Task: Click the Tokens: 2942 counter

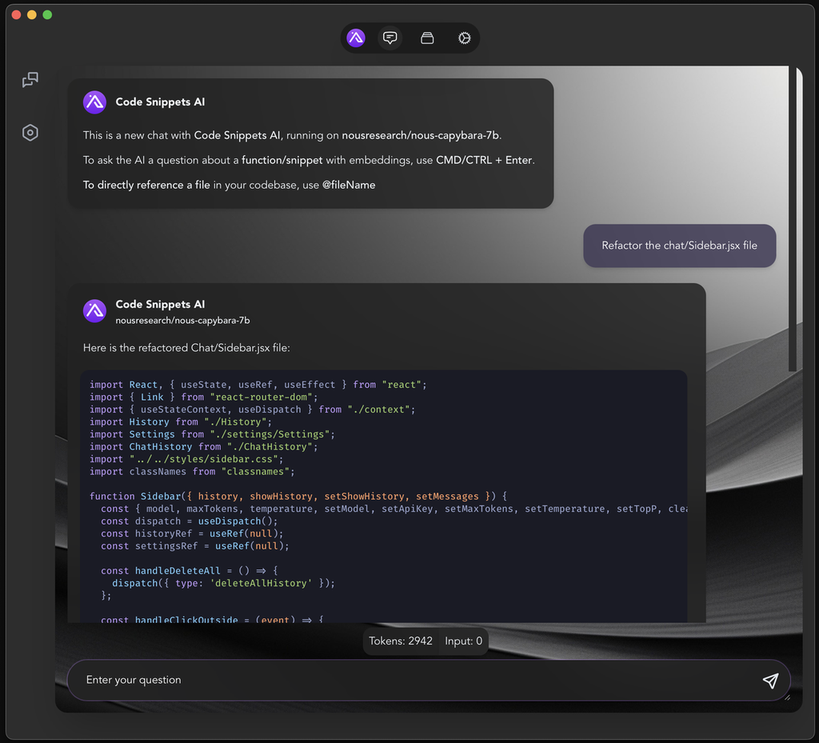Action: click(400, 641)
